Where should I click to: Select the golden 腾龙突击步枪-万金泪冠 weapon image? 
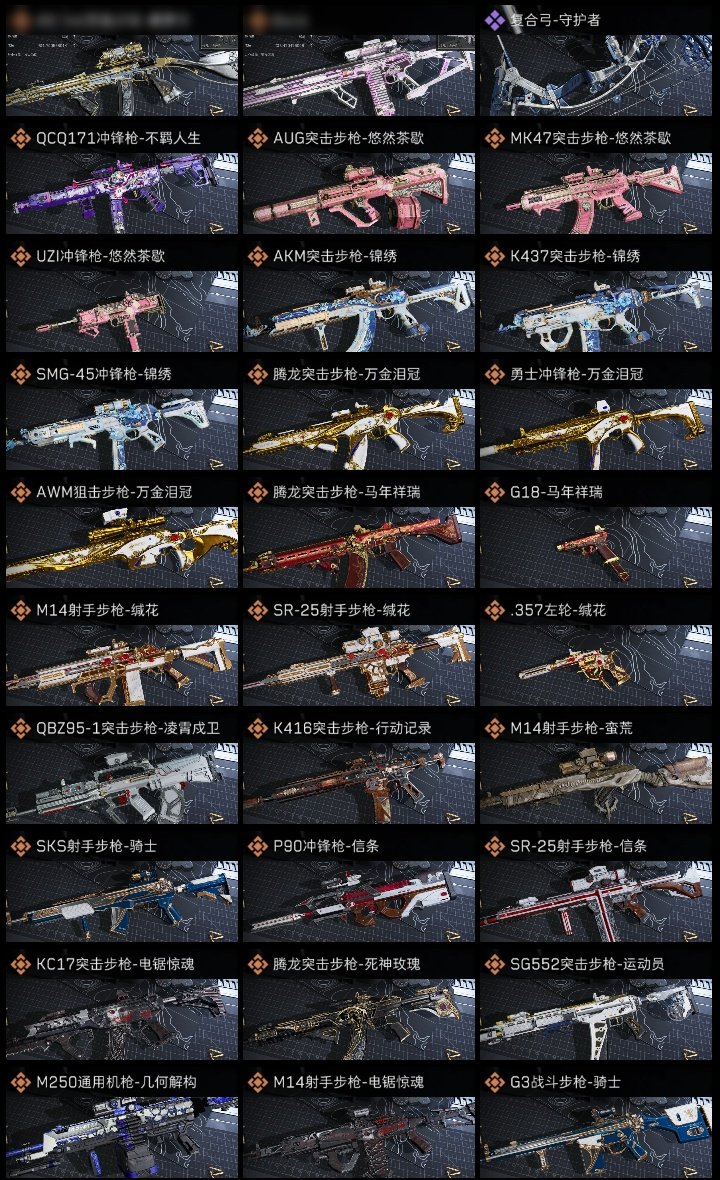359,430
